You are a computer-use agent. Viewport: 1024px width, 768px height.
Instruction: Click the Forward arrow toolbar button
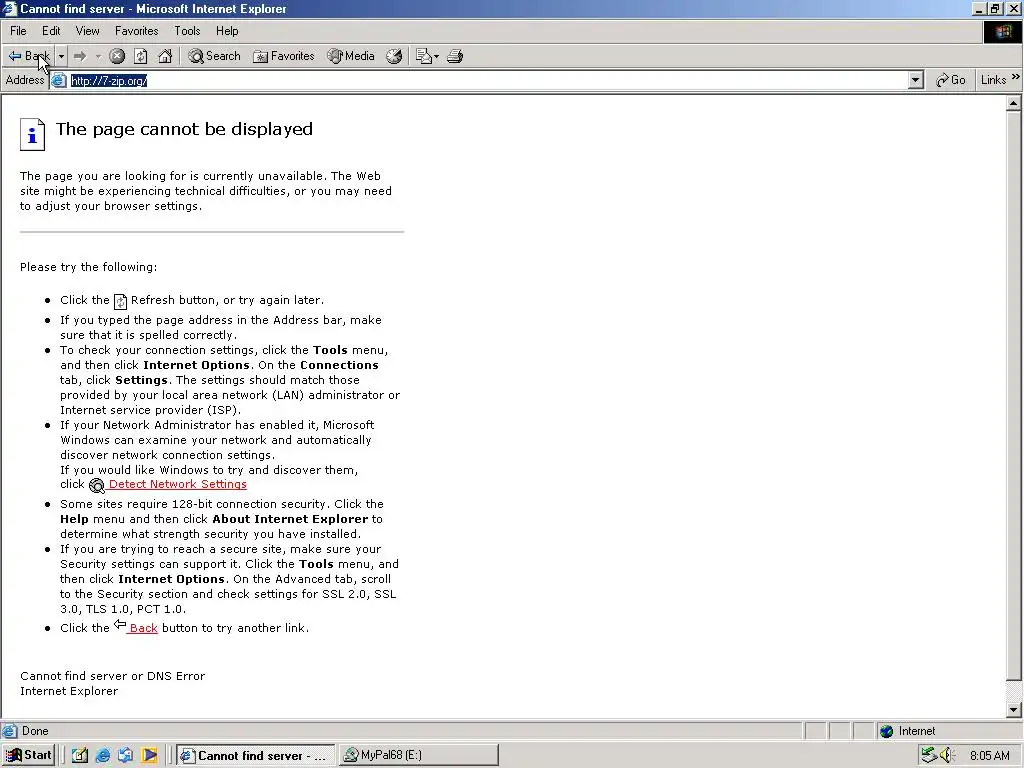(x=80, y=56)
